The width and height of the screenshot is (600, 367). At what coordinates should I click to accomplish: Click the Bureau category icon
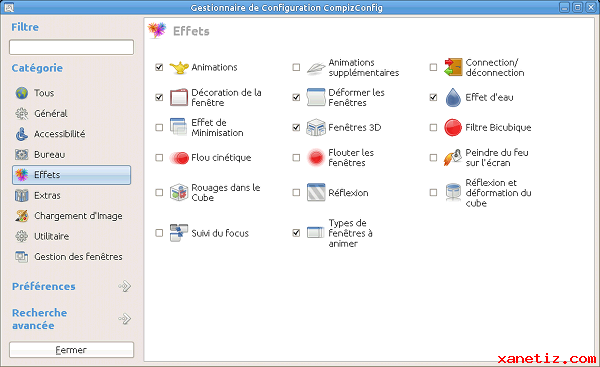tap(22, 154)
